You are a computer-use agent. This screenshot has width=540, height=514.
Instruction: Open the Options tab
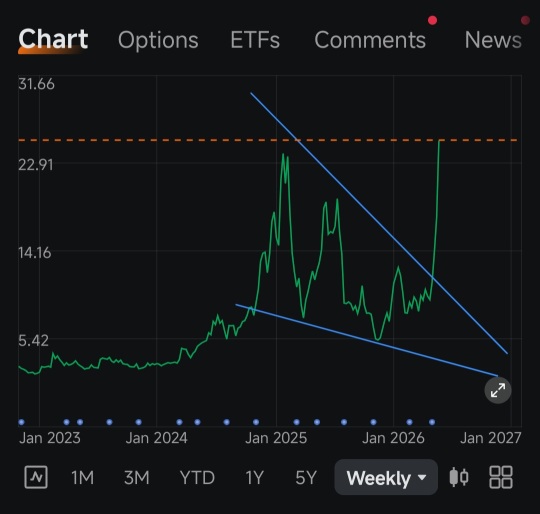pos(158,40)
